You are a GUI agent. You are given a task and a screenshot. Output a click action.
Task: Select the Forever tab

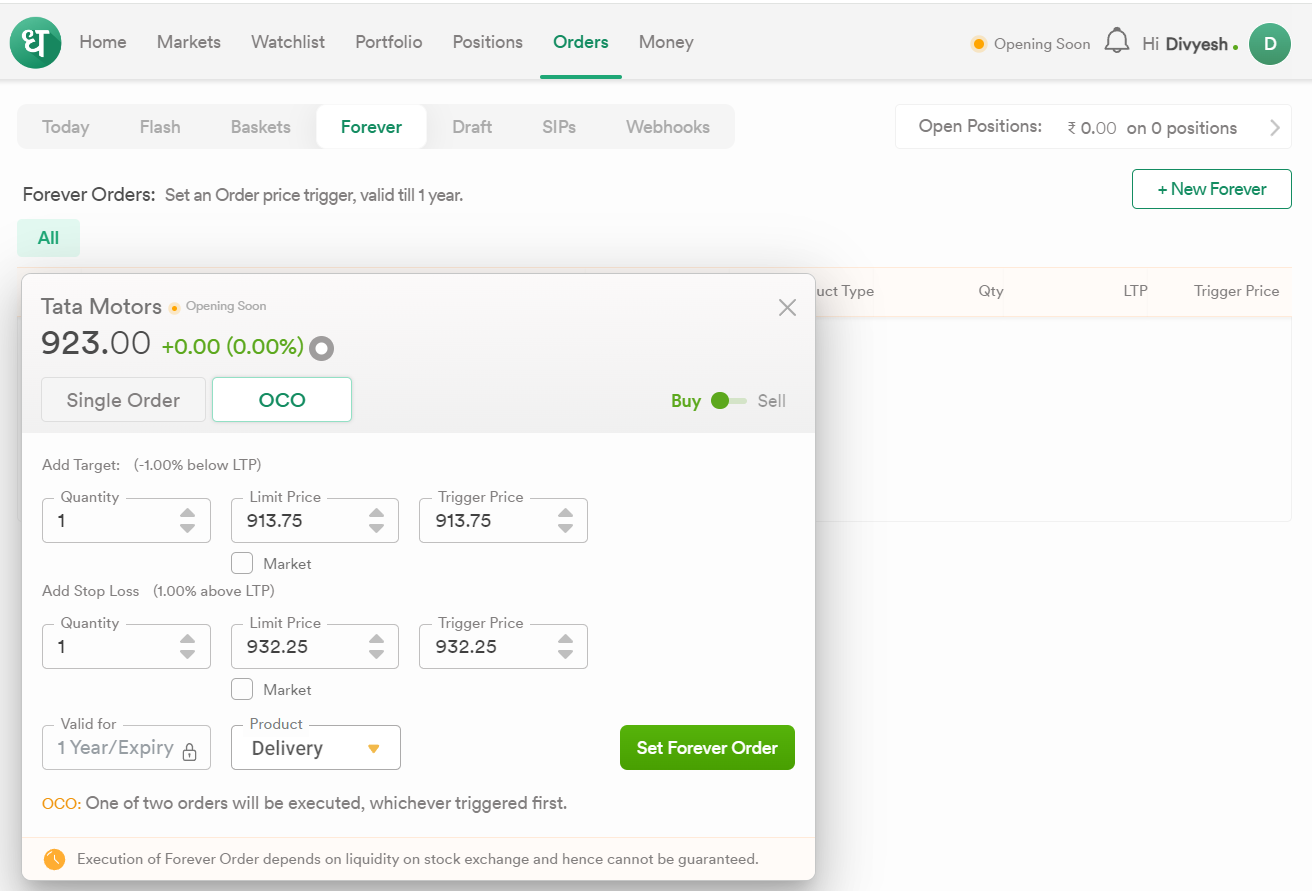pyautogui.click(x=371, y=127)
